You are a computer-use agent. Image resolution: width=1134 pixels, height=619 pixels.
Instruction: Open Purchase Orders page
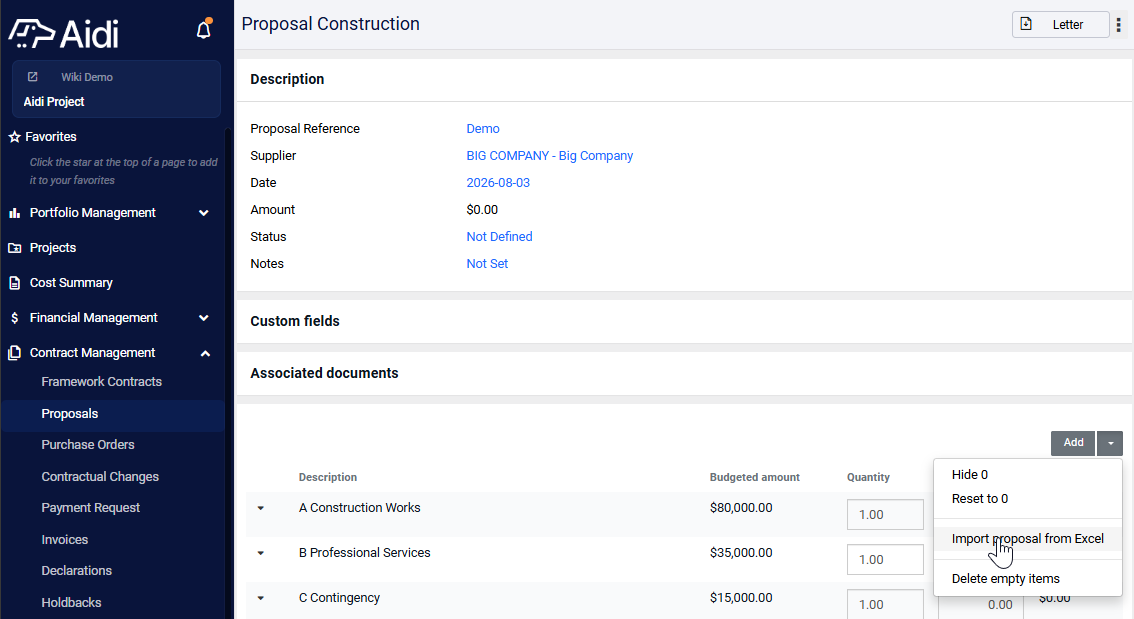pos(88,445)
